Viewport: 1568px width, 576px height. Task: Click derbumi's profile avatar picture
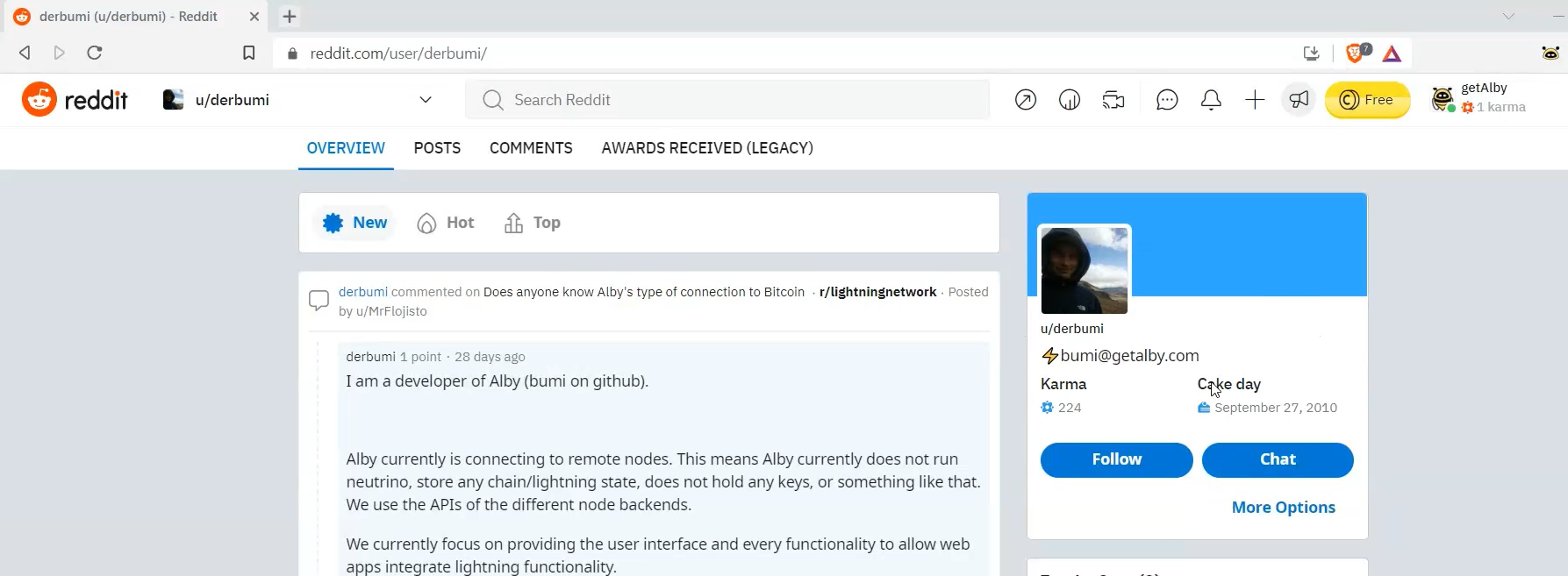[x=1084, y=270]
